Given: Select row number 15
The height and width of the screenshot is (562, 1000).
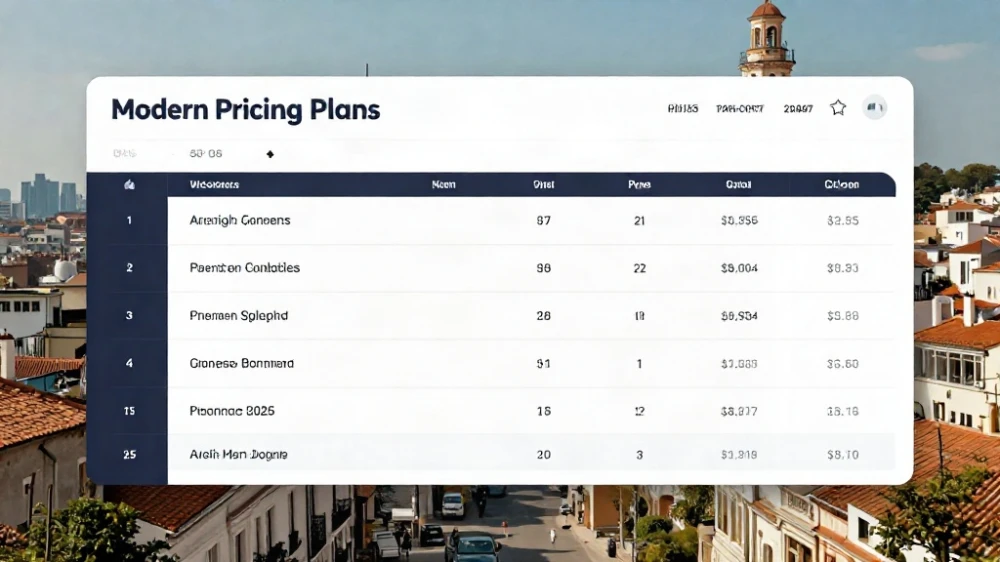Looking at the screenshot, I should pos(129,411).
